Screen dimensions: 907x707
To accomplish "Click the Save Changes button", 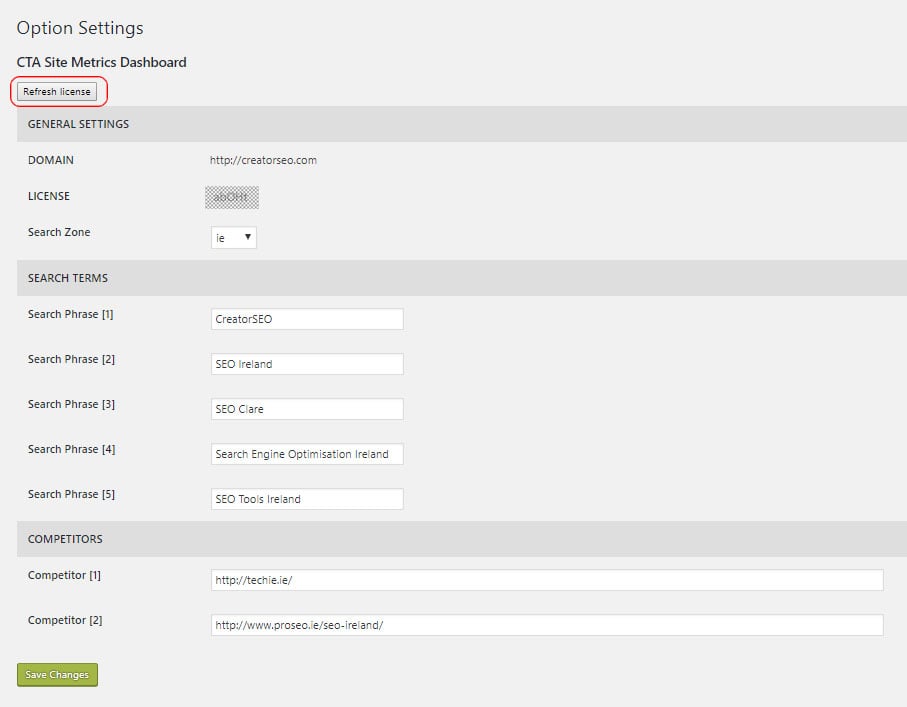I will coord(57,674).
